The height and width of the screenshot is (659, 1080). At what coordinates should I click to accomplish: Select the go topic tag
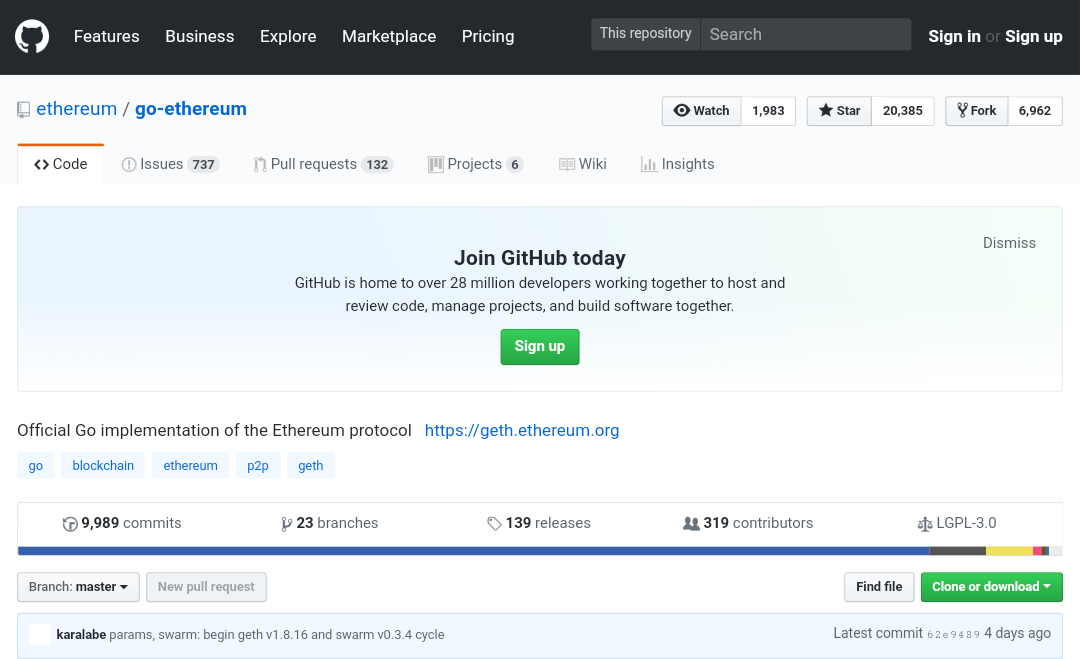(x=36, y=466)
